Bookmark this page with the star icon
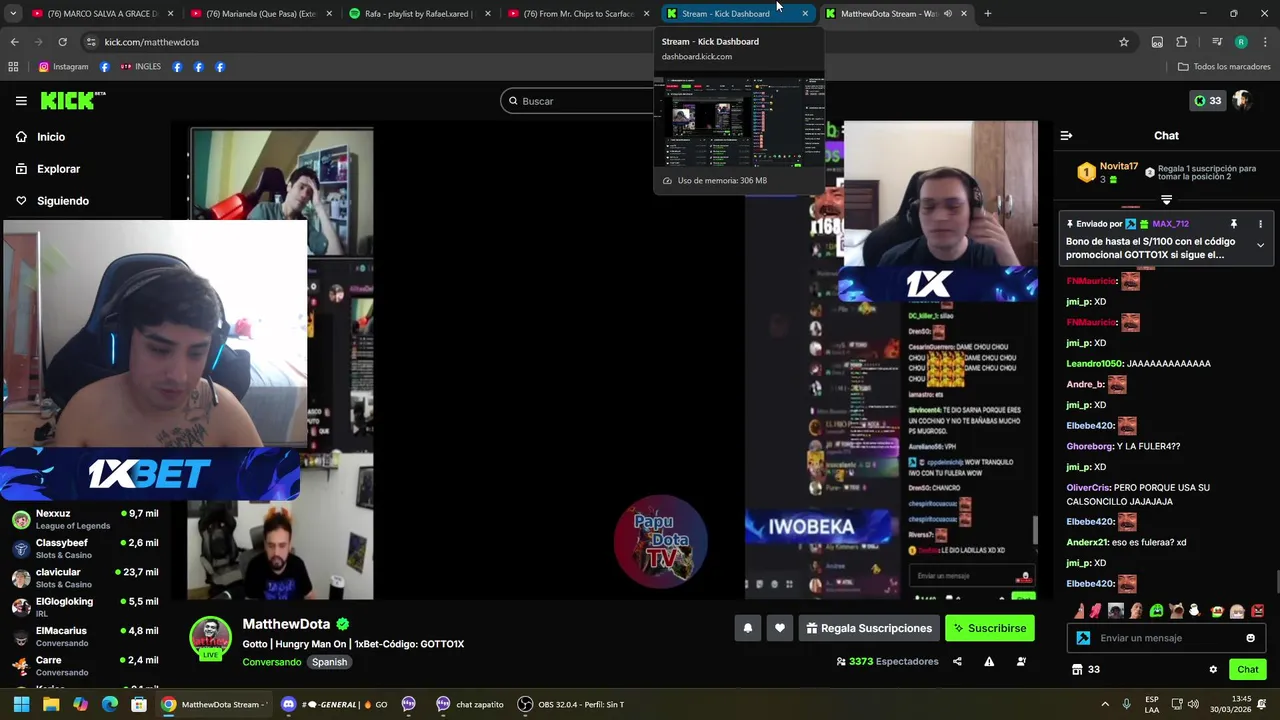The width and height of the screenshot is (1280, 720). [x=1124, y=42]
